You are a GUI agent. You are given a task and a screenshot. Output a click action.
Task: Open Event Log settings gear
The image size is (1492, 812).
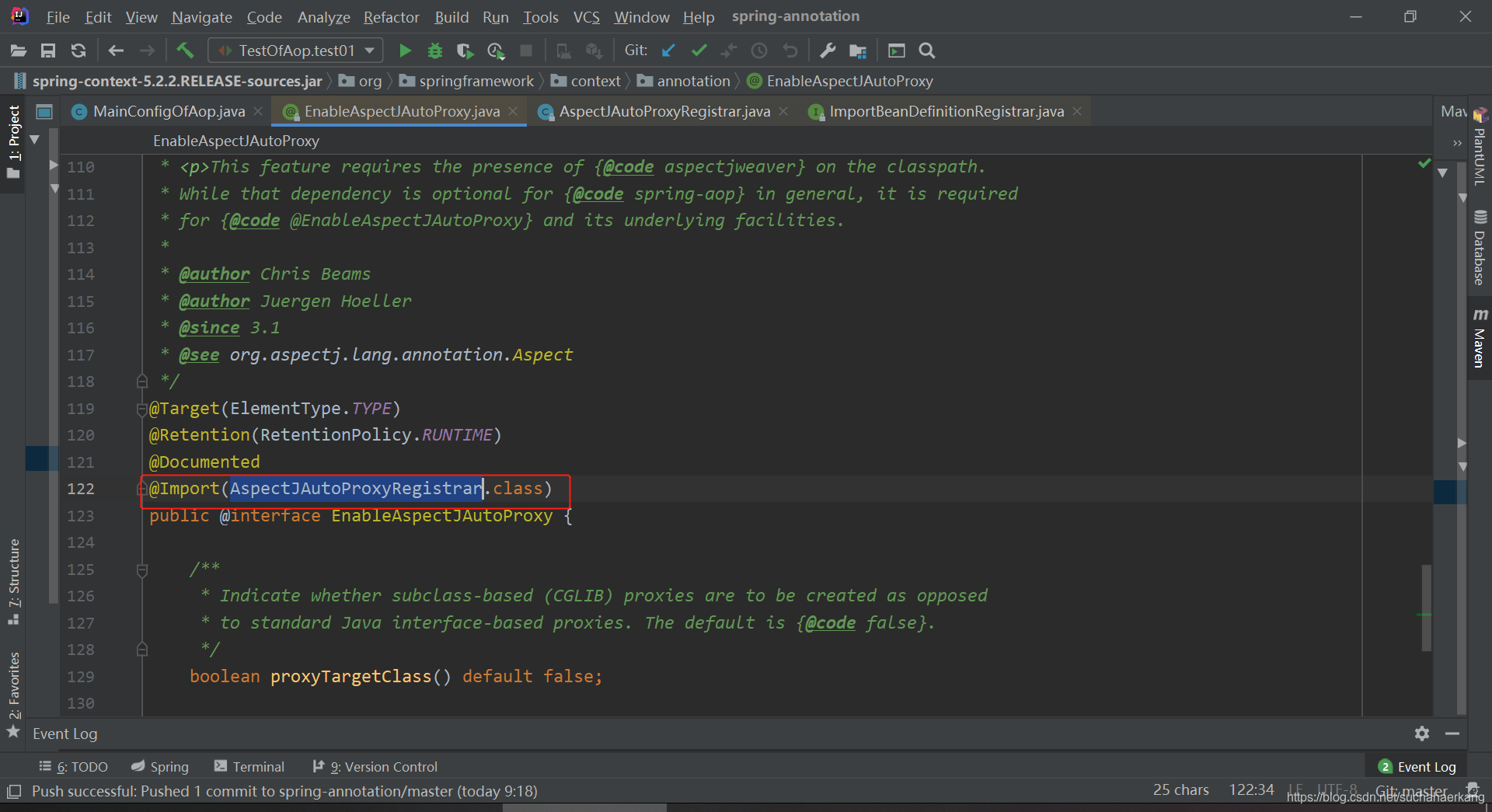(x=1422, y=734)
